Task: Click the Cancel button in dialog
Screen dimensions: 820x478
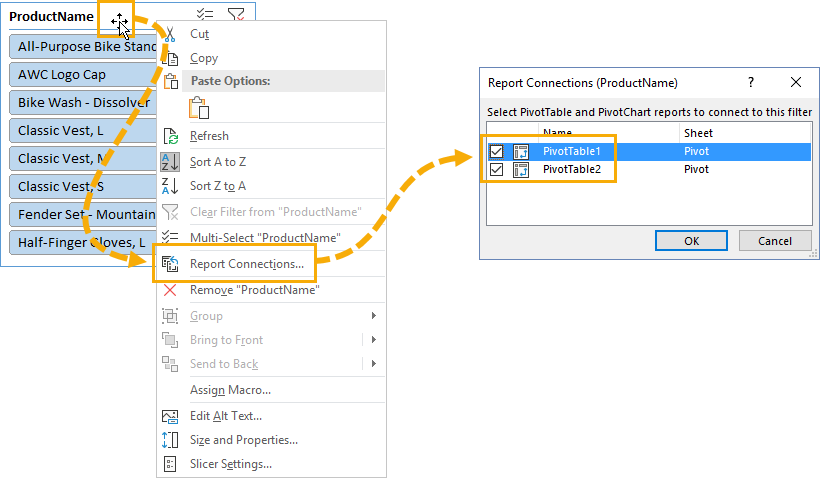Action: [x=775, y=241]
